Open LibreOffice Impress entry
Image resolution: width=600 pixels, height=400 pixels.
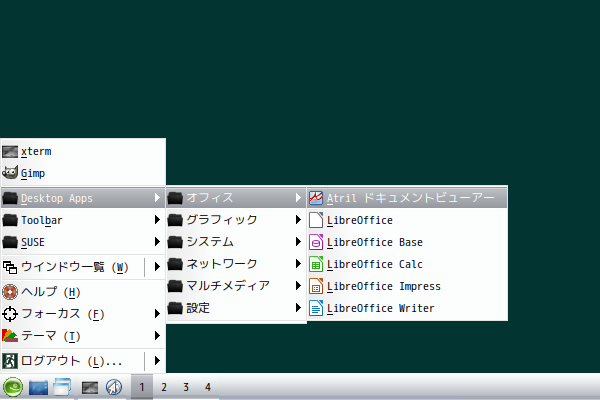407,286
